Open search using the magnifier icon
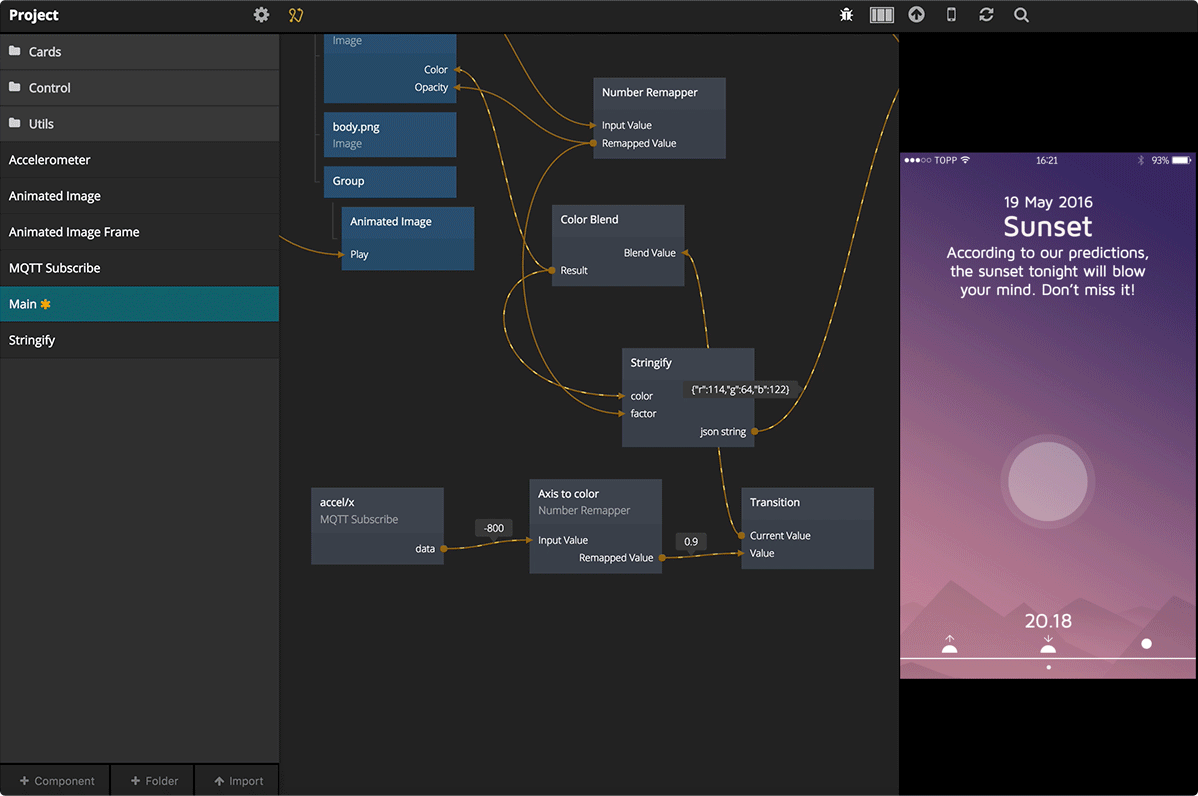1198x796 pixels. (x=1020, y=14)
